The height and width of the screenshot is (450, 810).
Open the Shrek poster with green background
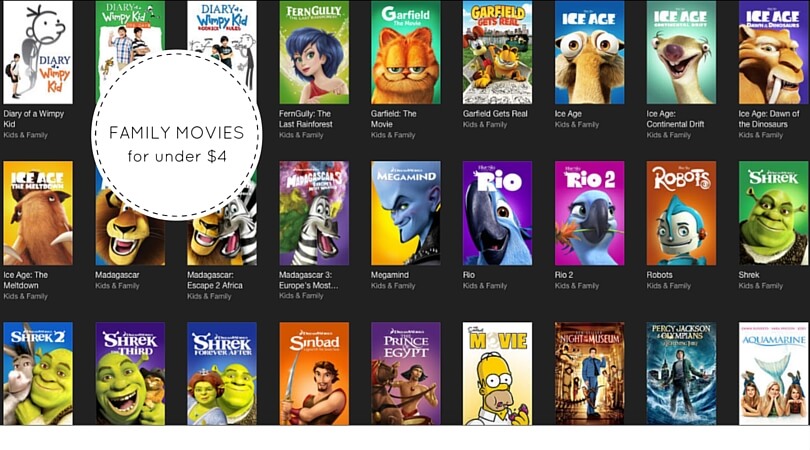[773, 213]
